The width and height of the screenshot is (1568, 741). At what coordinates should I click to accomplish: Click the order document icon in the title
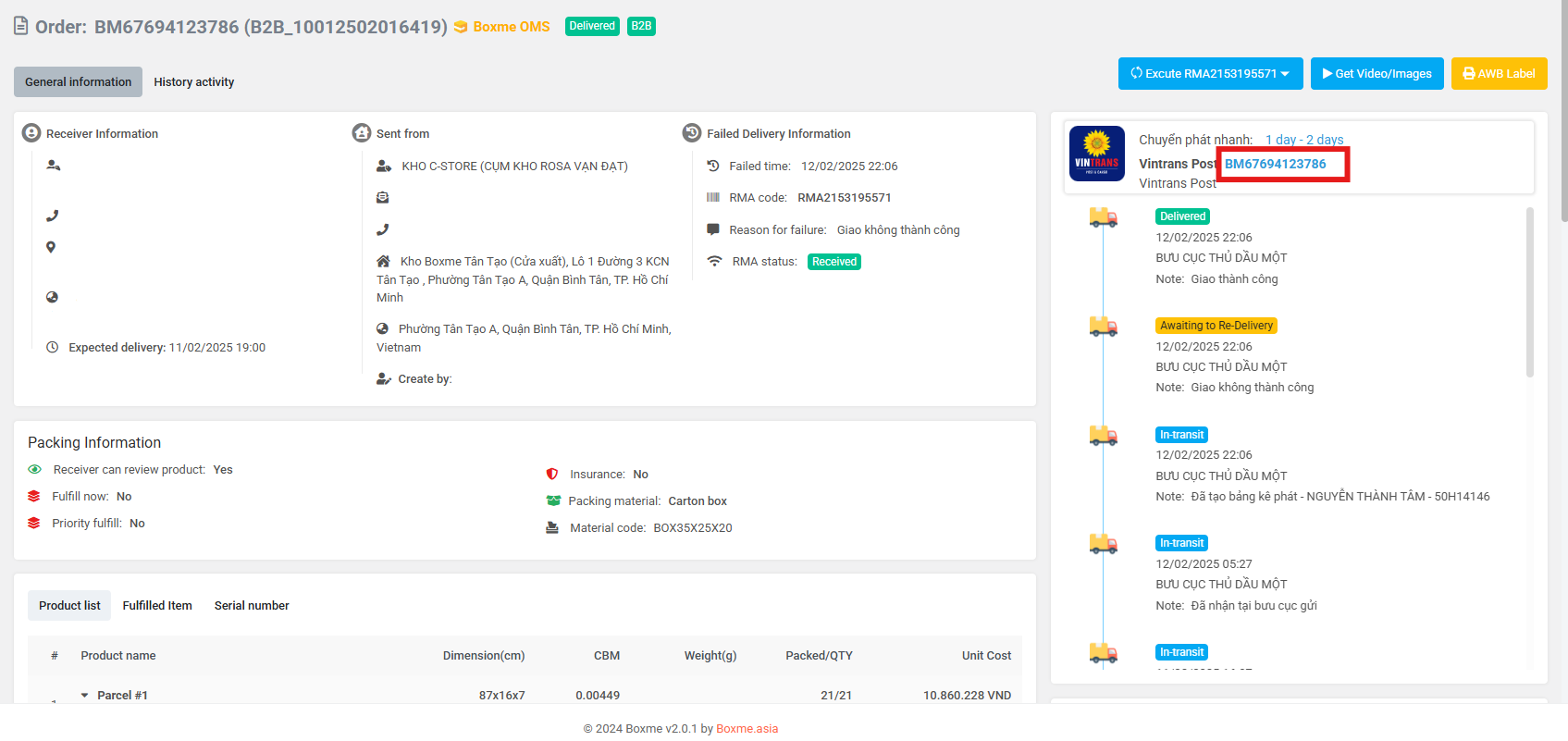pyautogui.click(x=20, y=26)
